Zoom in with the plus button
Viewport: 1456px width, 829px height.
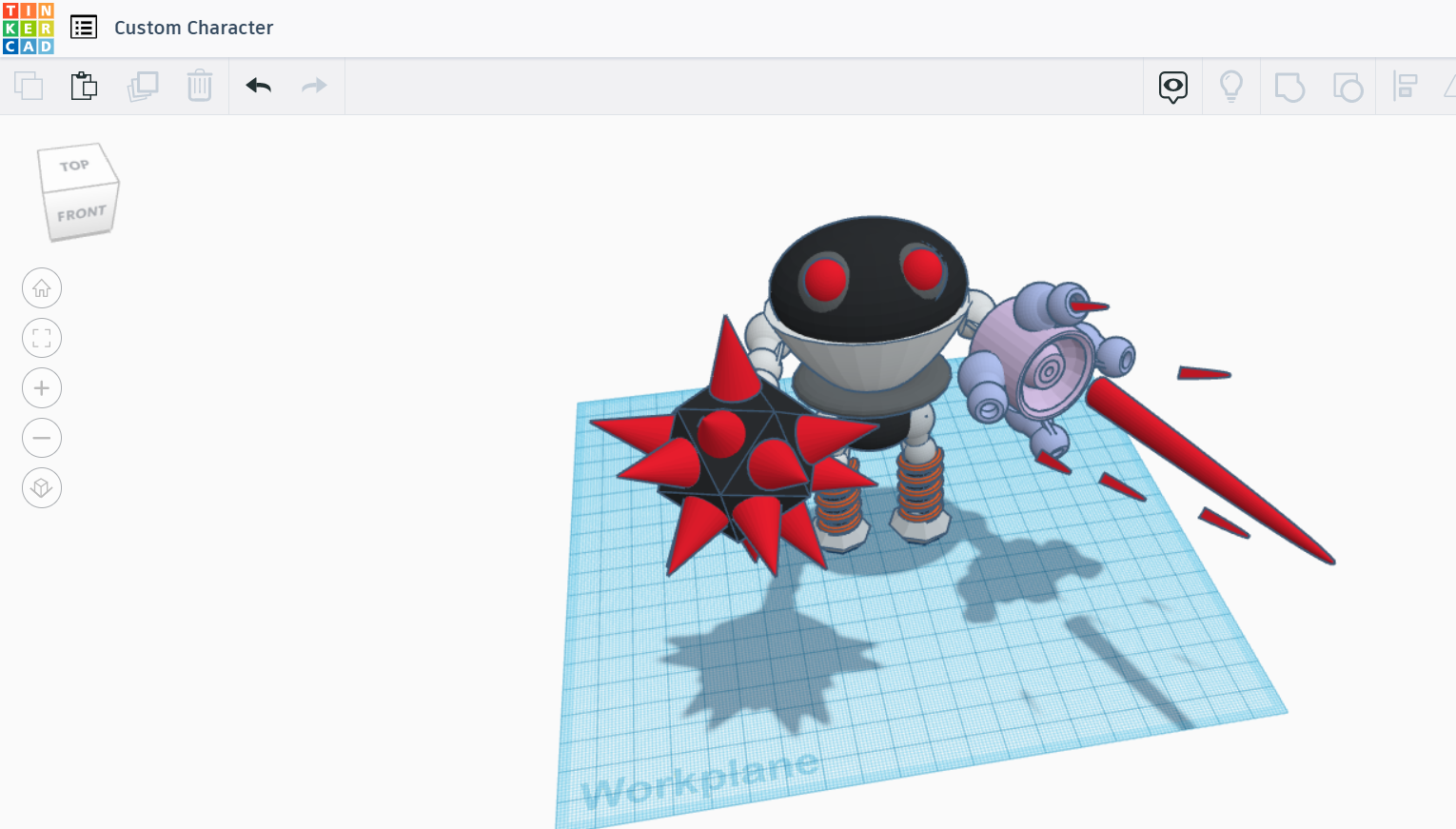point(42,388)
